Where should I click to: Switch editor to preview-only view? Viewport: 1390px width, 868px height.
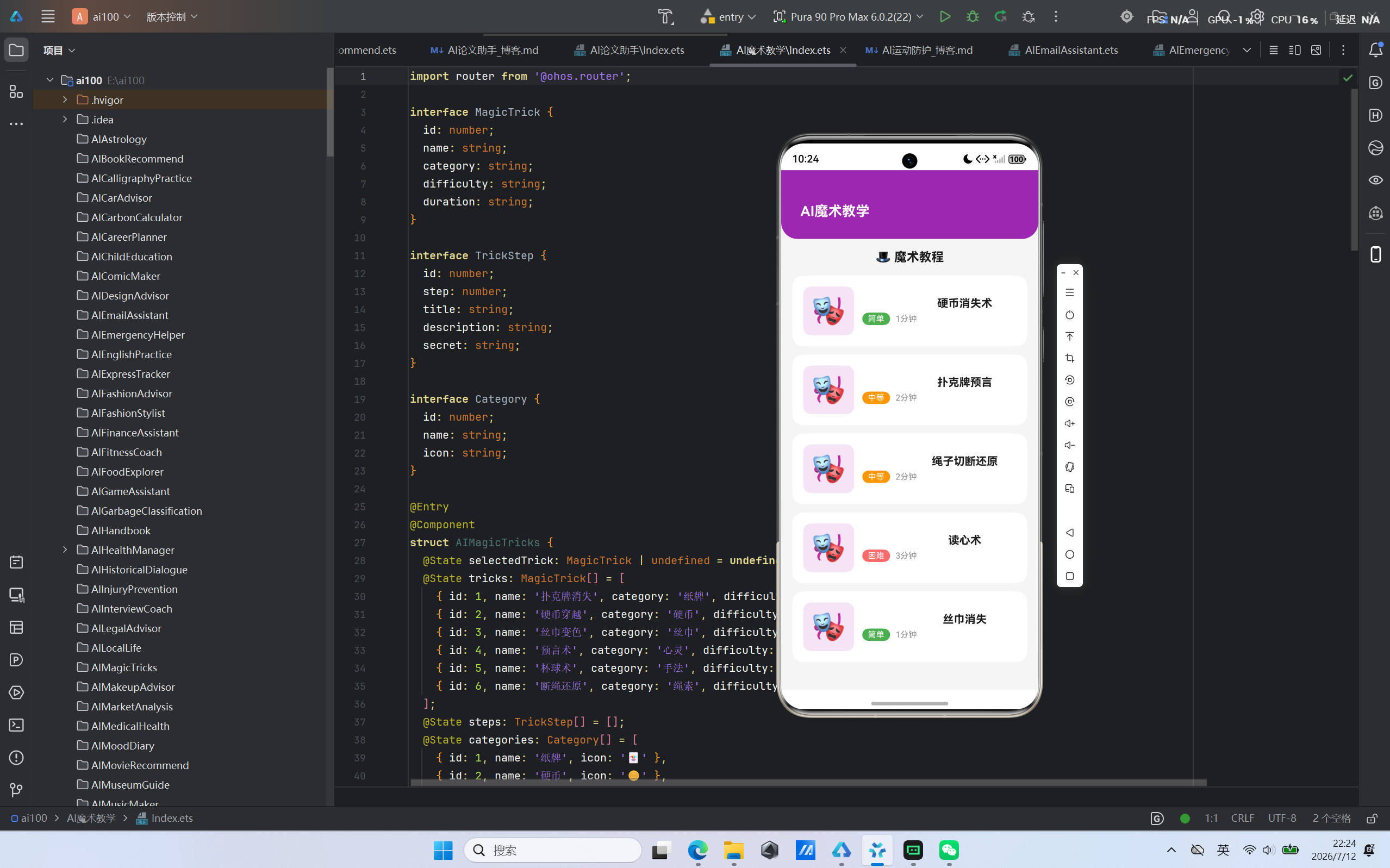click(1316, 50)
